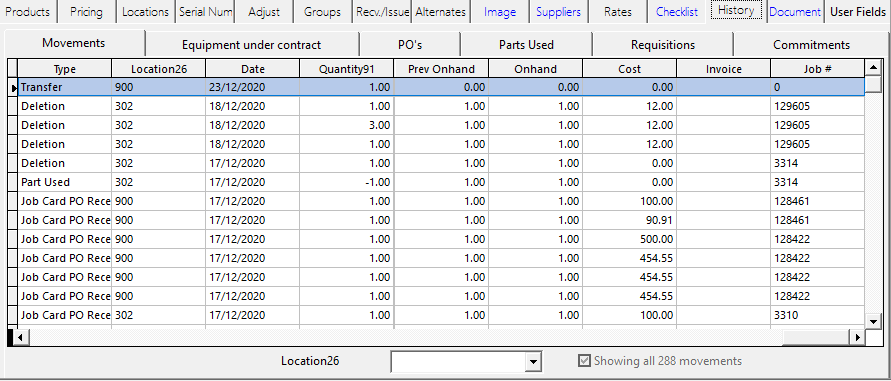
Task: Click quantity 3.00 cell
Action: tap(347, 125)
